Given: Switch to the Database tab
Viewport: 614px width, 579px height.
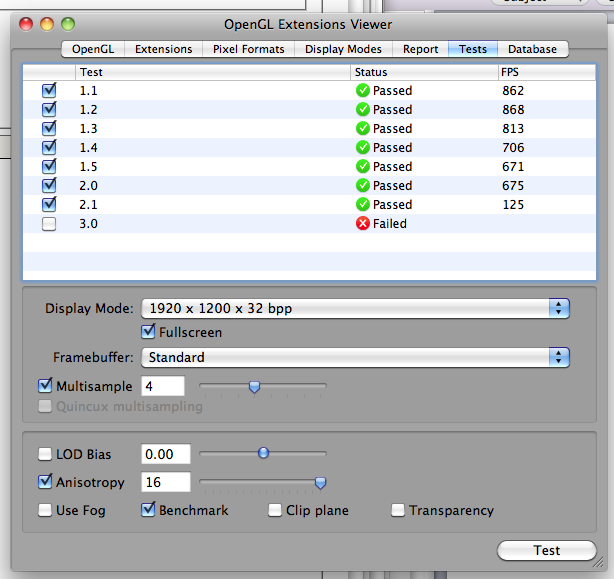Looking at the screenshot, I should [x=533, y=49].
